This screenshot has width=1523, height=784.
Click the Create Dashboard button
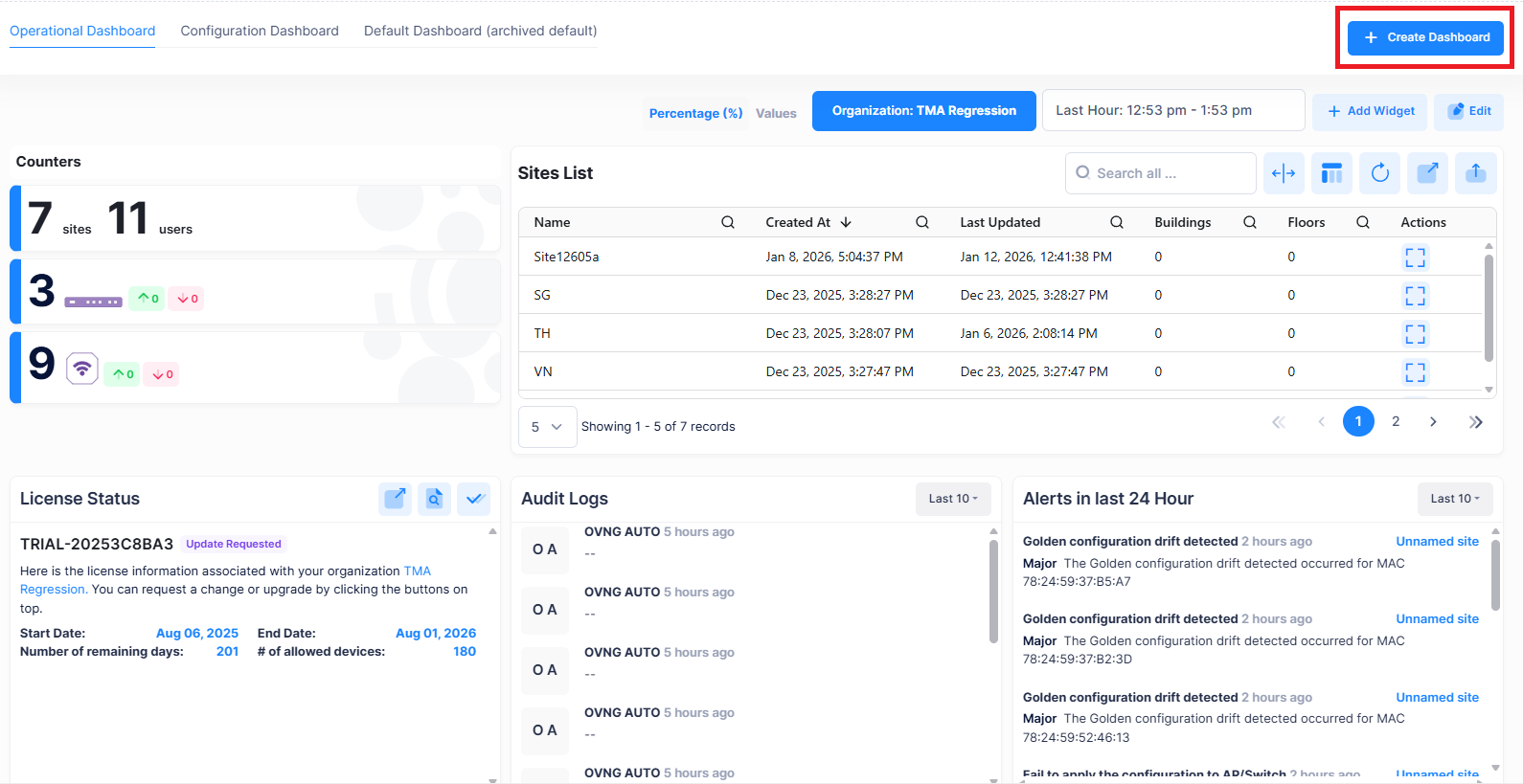[1425, 37]
